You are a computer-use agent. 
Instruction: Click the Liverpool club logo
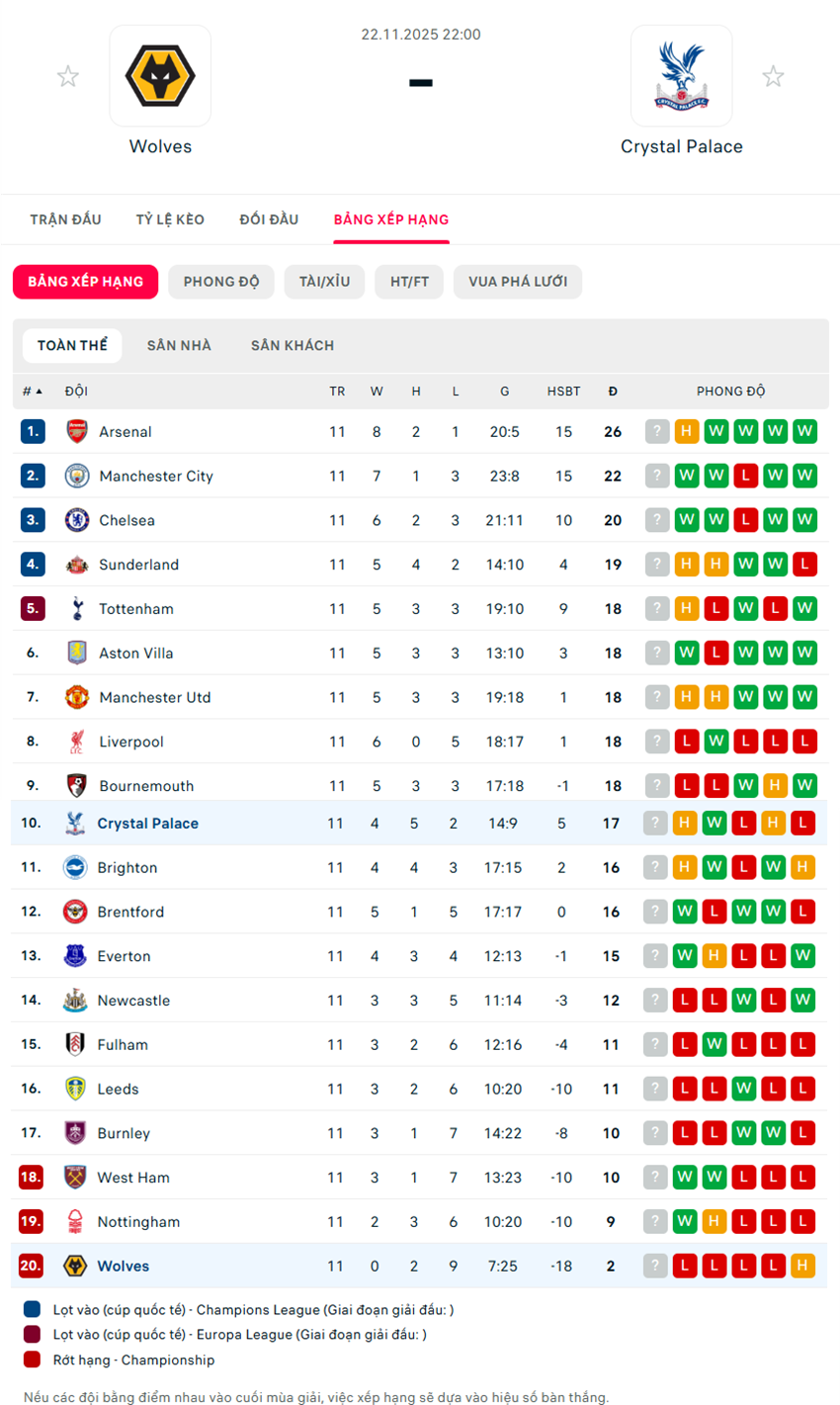point(77,742)
